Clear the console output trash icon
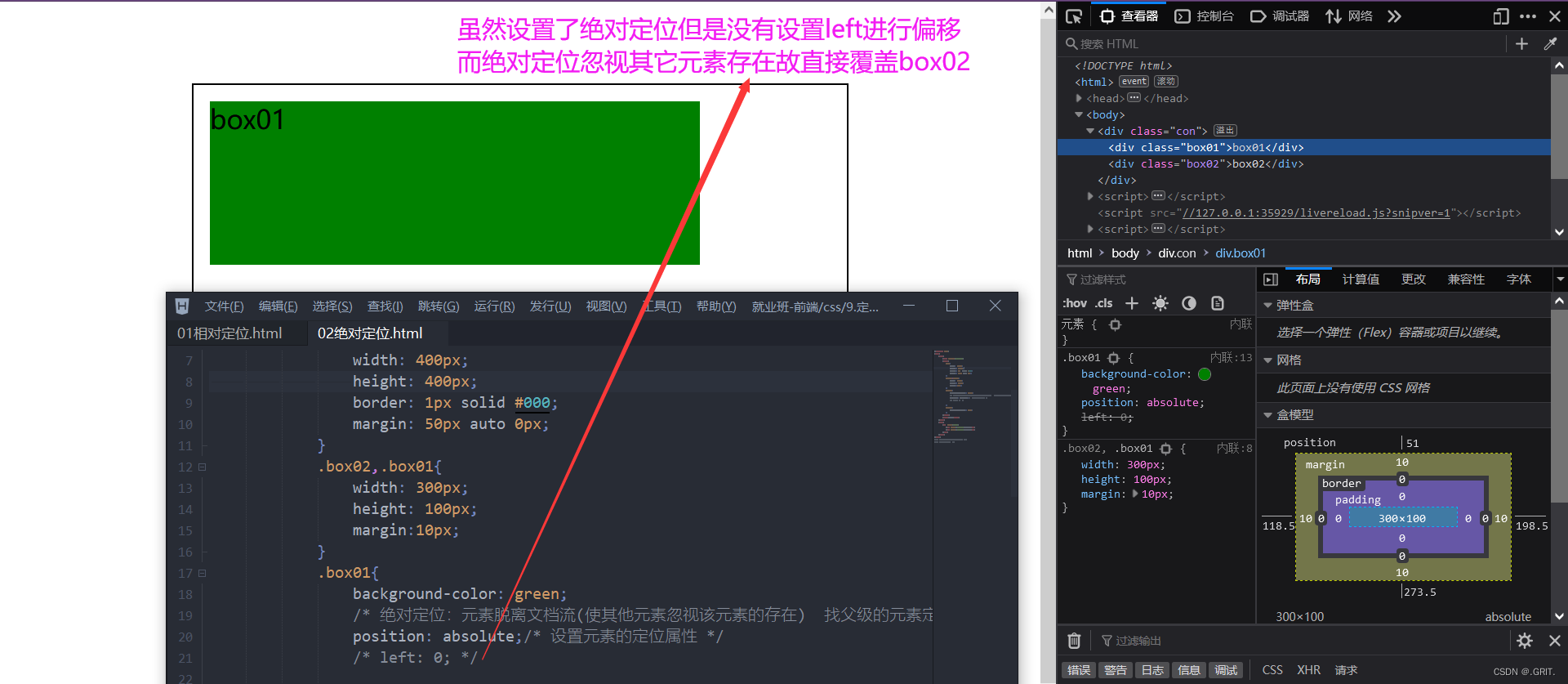Screen dimensions: 1568x684 pyautogui.click(x=1075, y=641)
